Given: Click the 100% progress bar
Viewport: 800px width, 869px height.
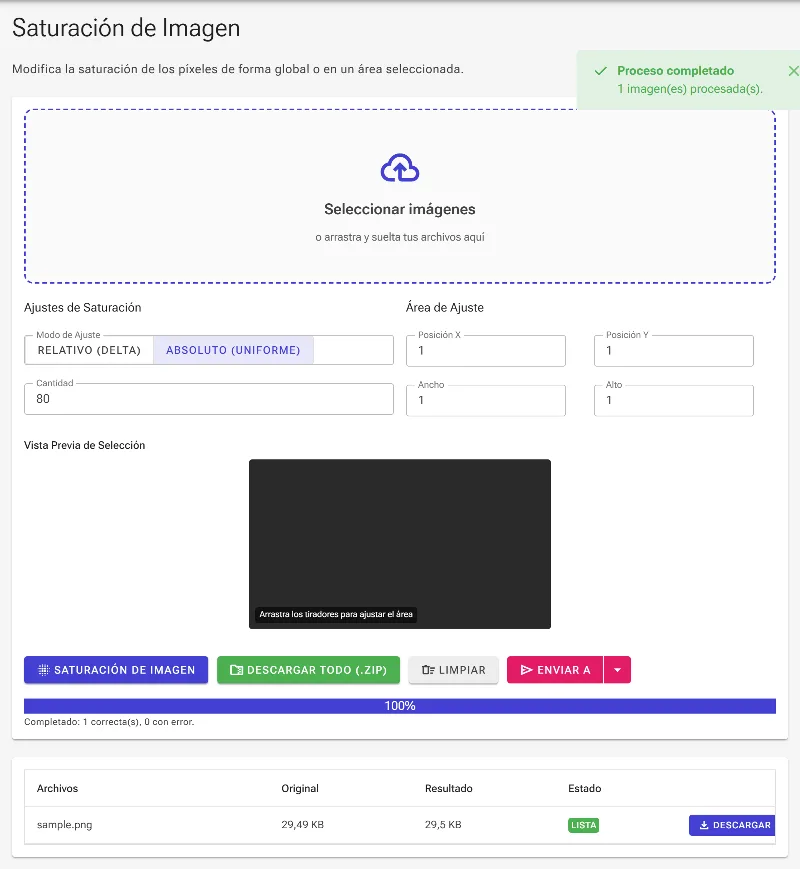Looking at the screenshot, I should pyautogui.click(x=400, y=706).
